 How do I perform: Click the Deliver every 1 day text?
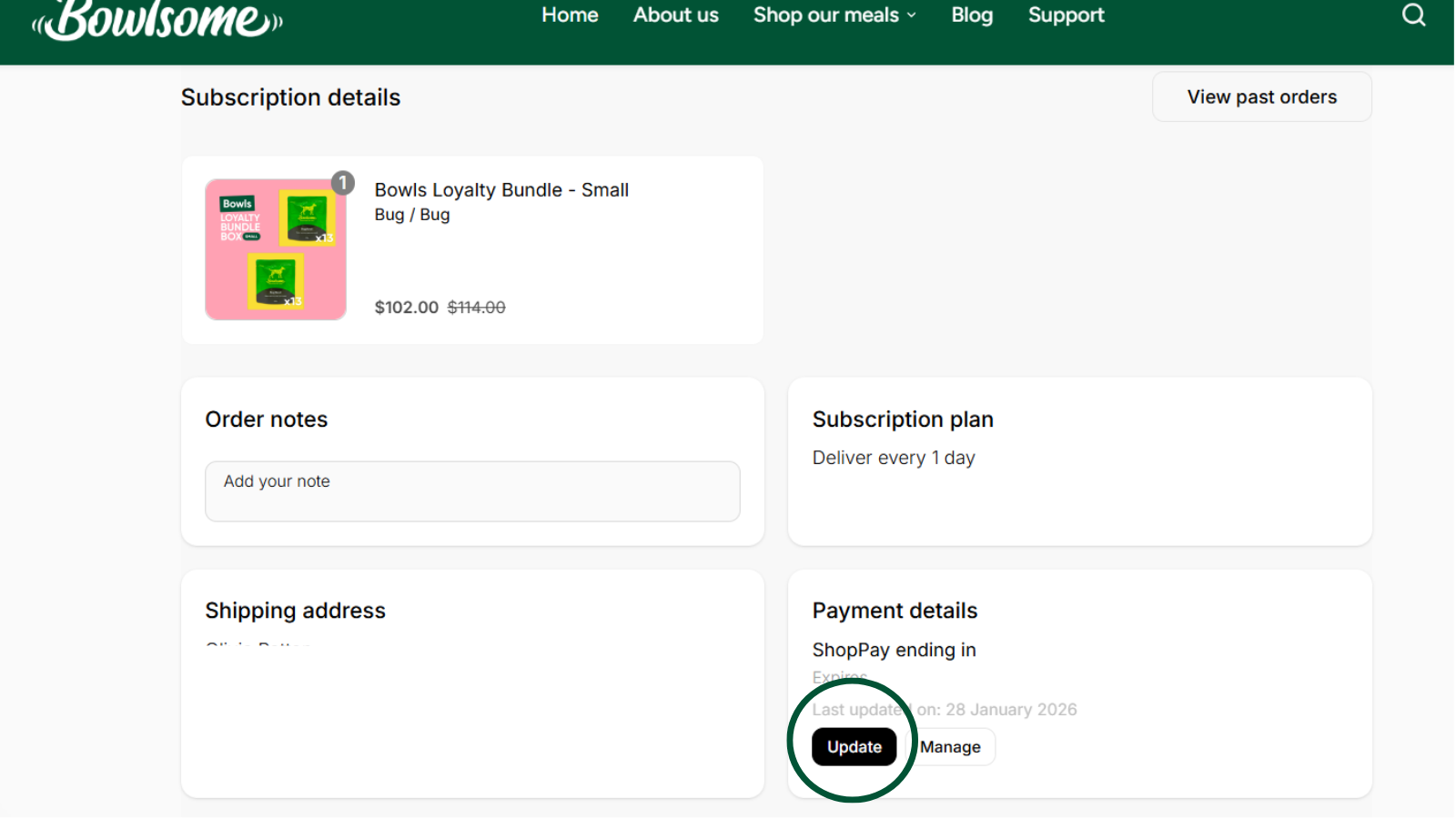coord(893,458)
